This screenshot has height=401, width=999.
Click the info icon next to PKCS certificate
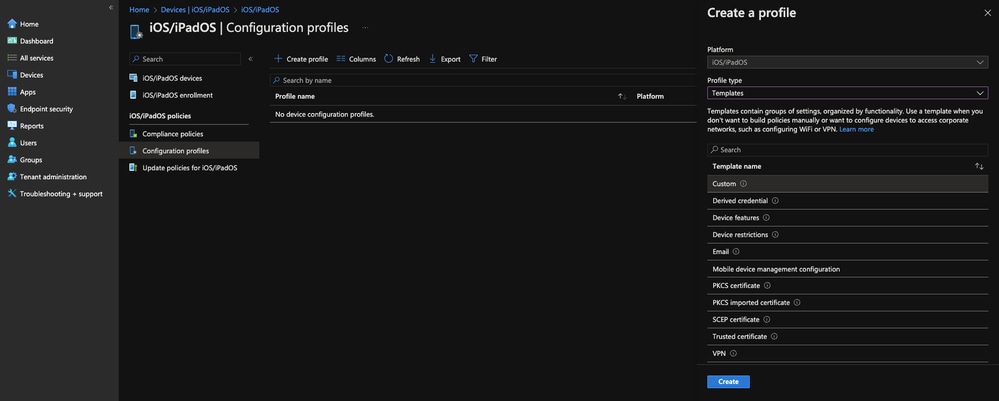point(767,286)
